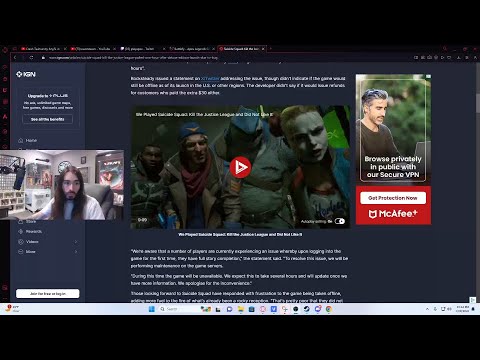The image size is (480, 360).
Task: Click the browser tab search icon
Action: click(445, 49)
